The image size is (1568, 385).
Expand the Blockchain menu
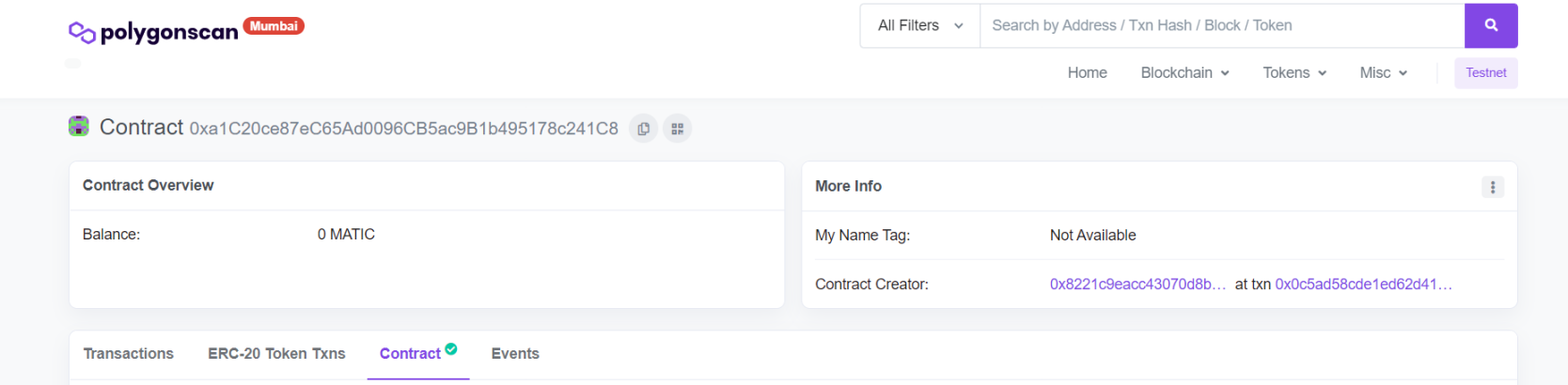point(1184,73)
